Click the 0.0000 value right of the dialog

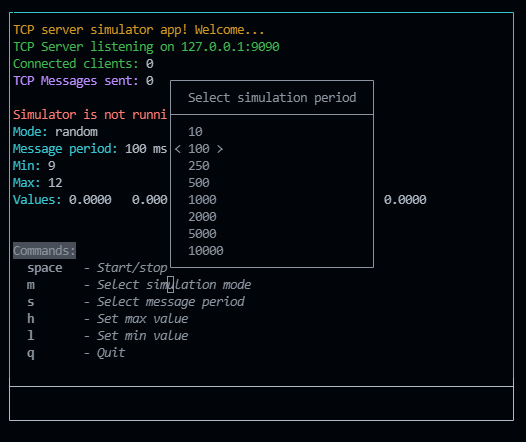tap(405, 200)
